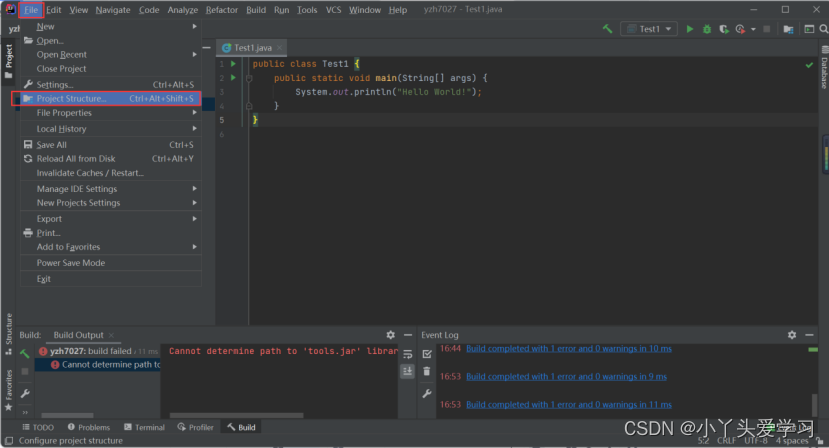Screen dimensions: 829x448
Task: Click the Build project hammer icon
Action: coord(607,29)
